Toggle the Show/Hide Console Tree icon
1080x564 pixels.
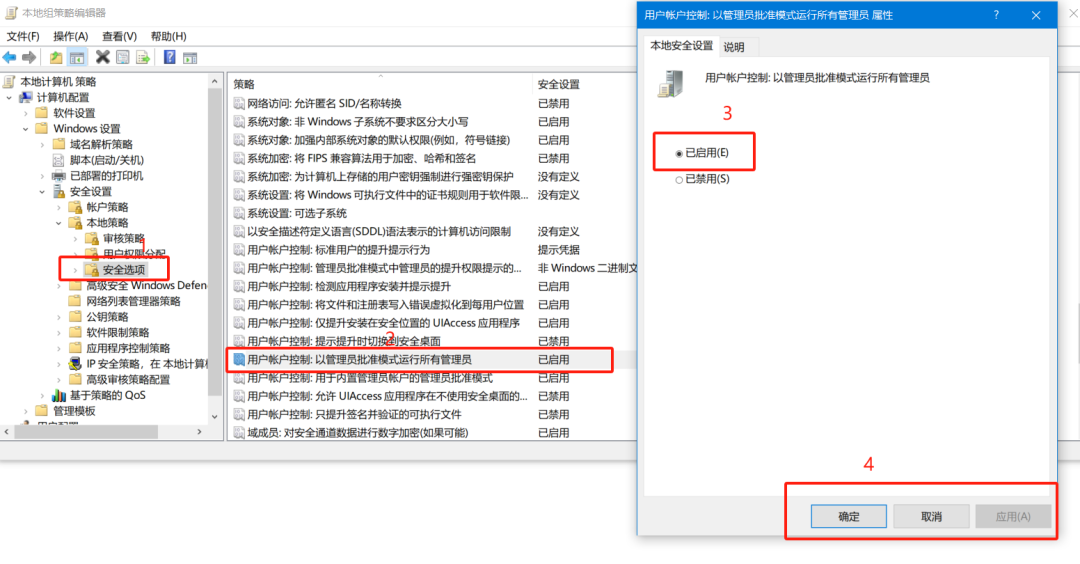(x=77, y=57)
